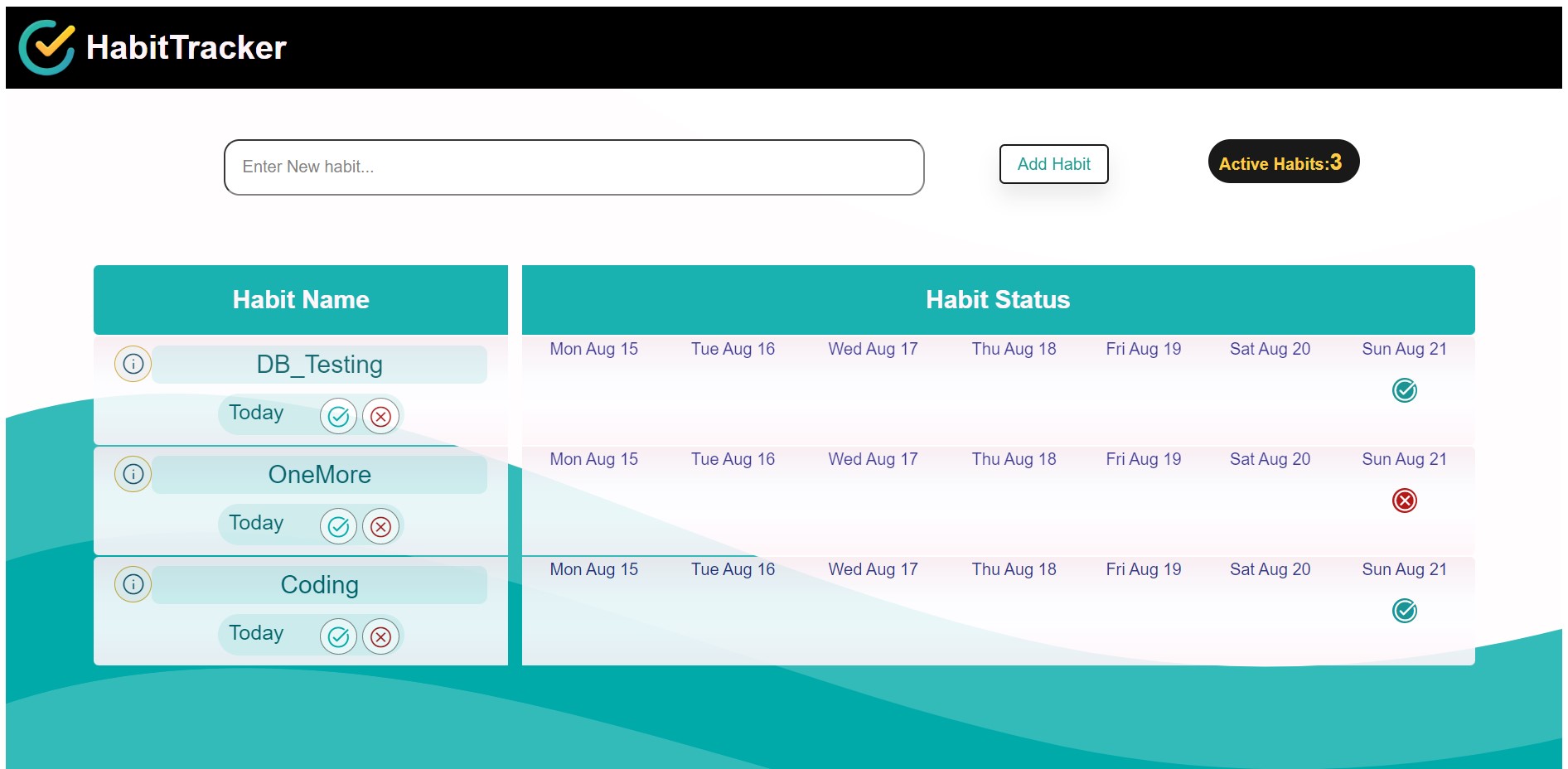
Task: Open info for the OneMore habit
Action: click(x=133, y=473)
